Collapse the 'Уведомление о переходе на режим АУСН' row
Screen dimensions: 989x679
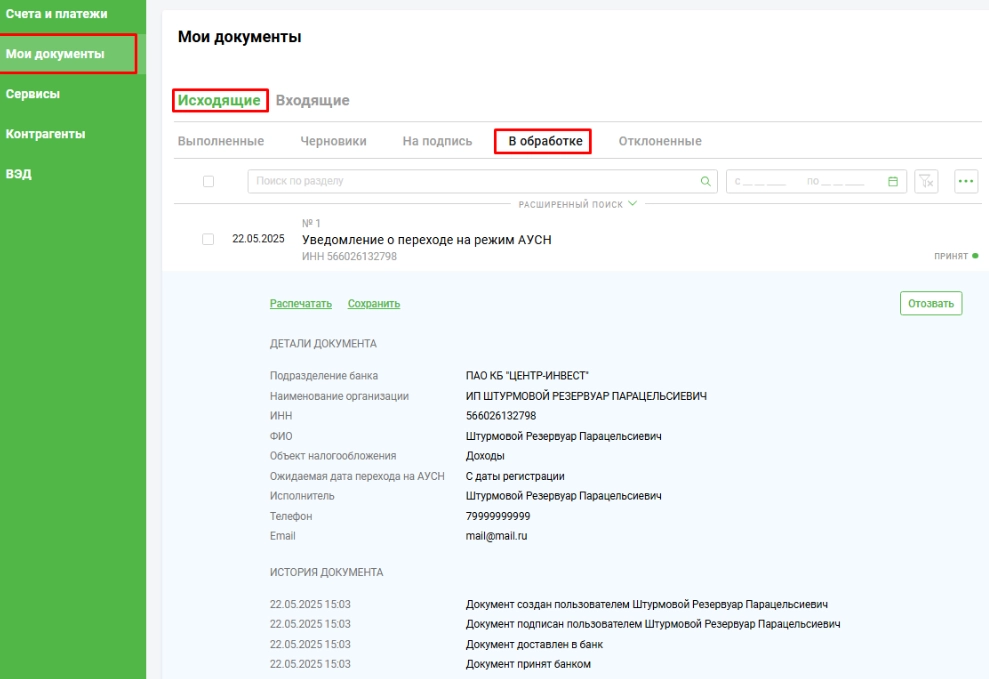click(426, 240)
